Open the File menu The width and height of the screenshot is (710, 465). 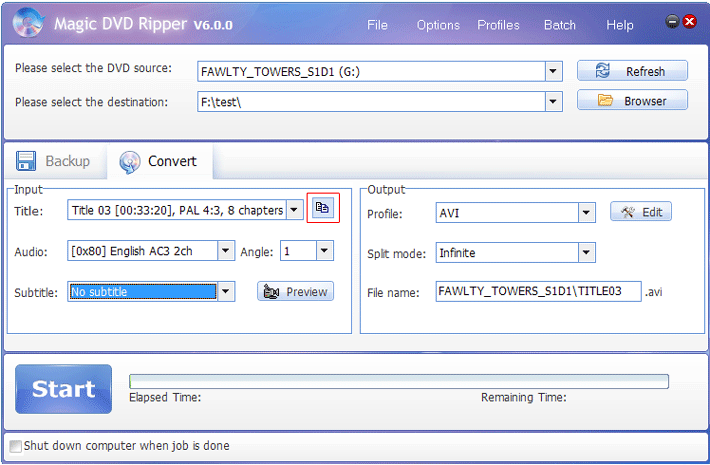(377, 25)
